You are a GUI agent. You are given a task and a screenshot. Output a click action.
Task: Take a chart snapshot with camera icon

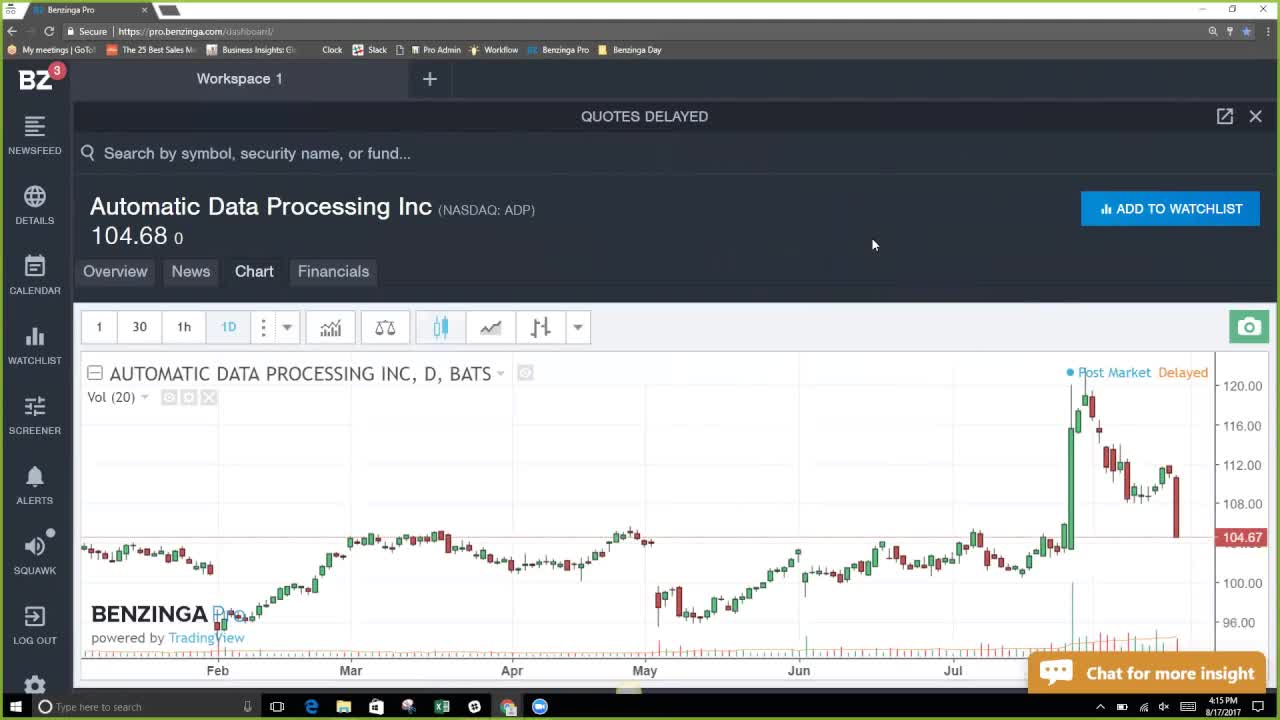click(1249, 327)
